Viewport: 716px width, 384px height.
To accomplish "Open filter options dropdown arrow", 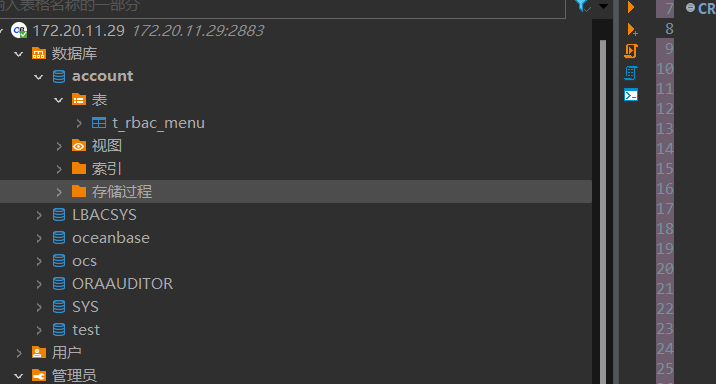I will (603, 6).
